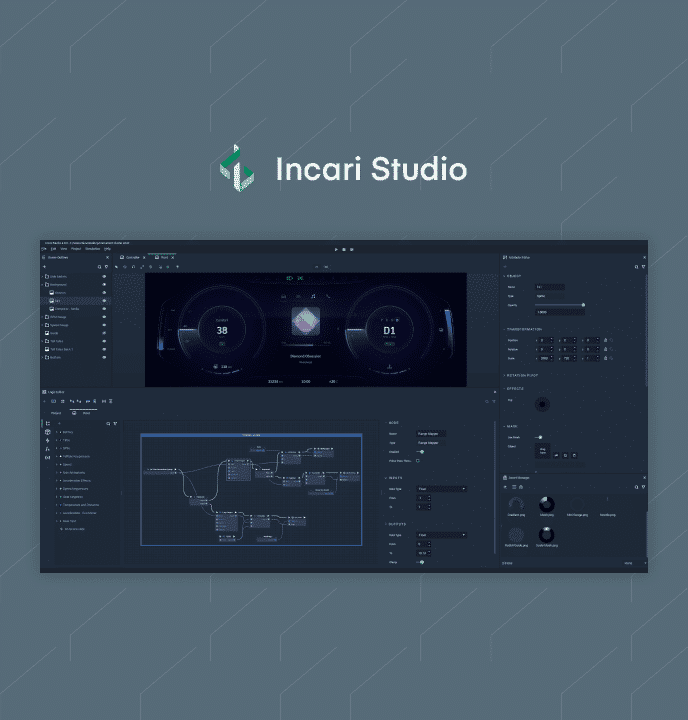
Task: Toggle visibility of the Background group
Action: pyautogui.click(x=104, y=285)
